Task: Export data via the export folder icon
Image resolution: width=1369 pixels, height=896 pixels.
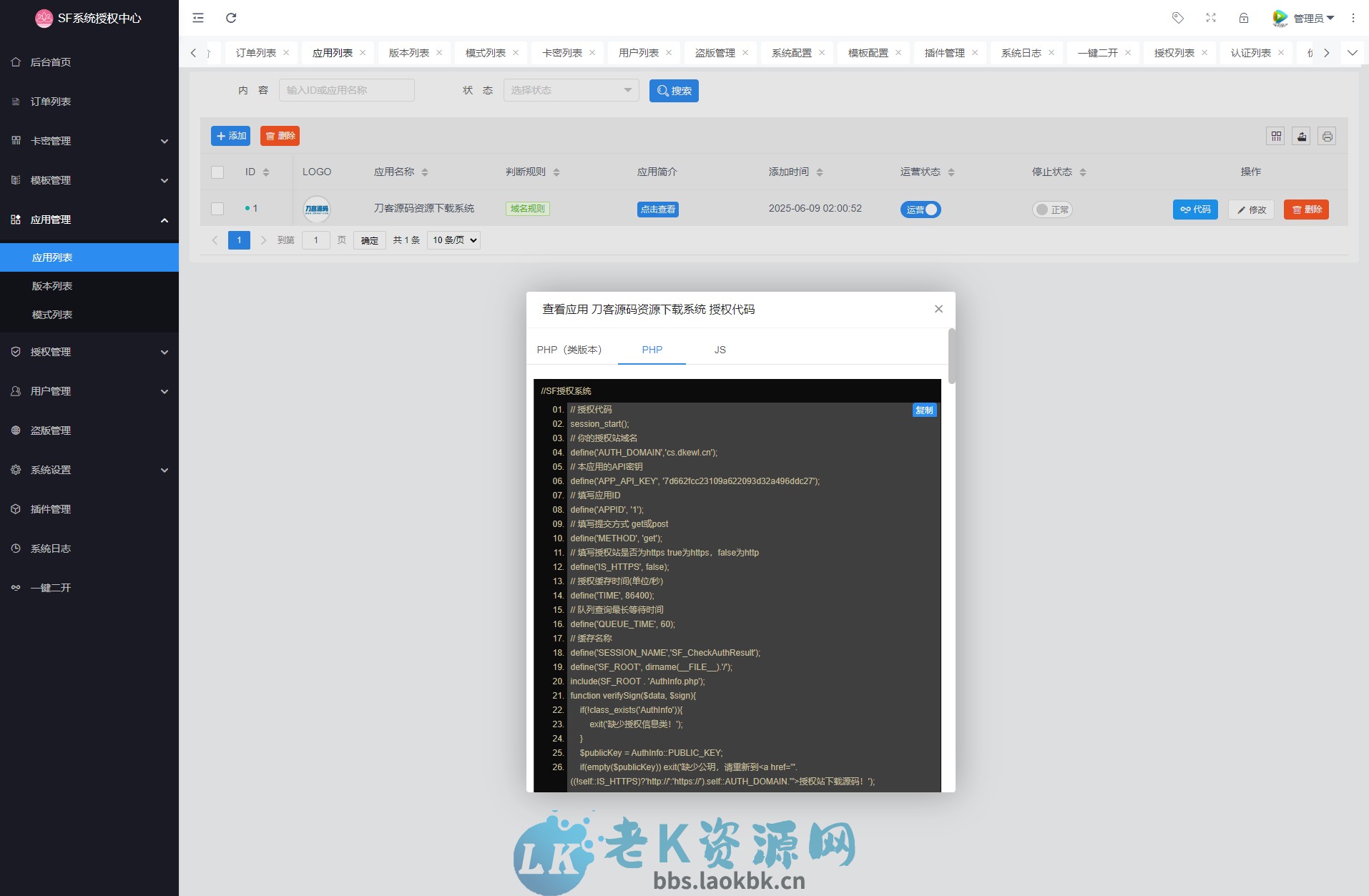Action: point(1301,136)
